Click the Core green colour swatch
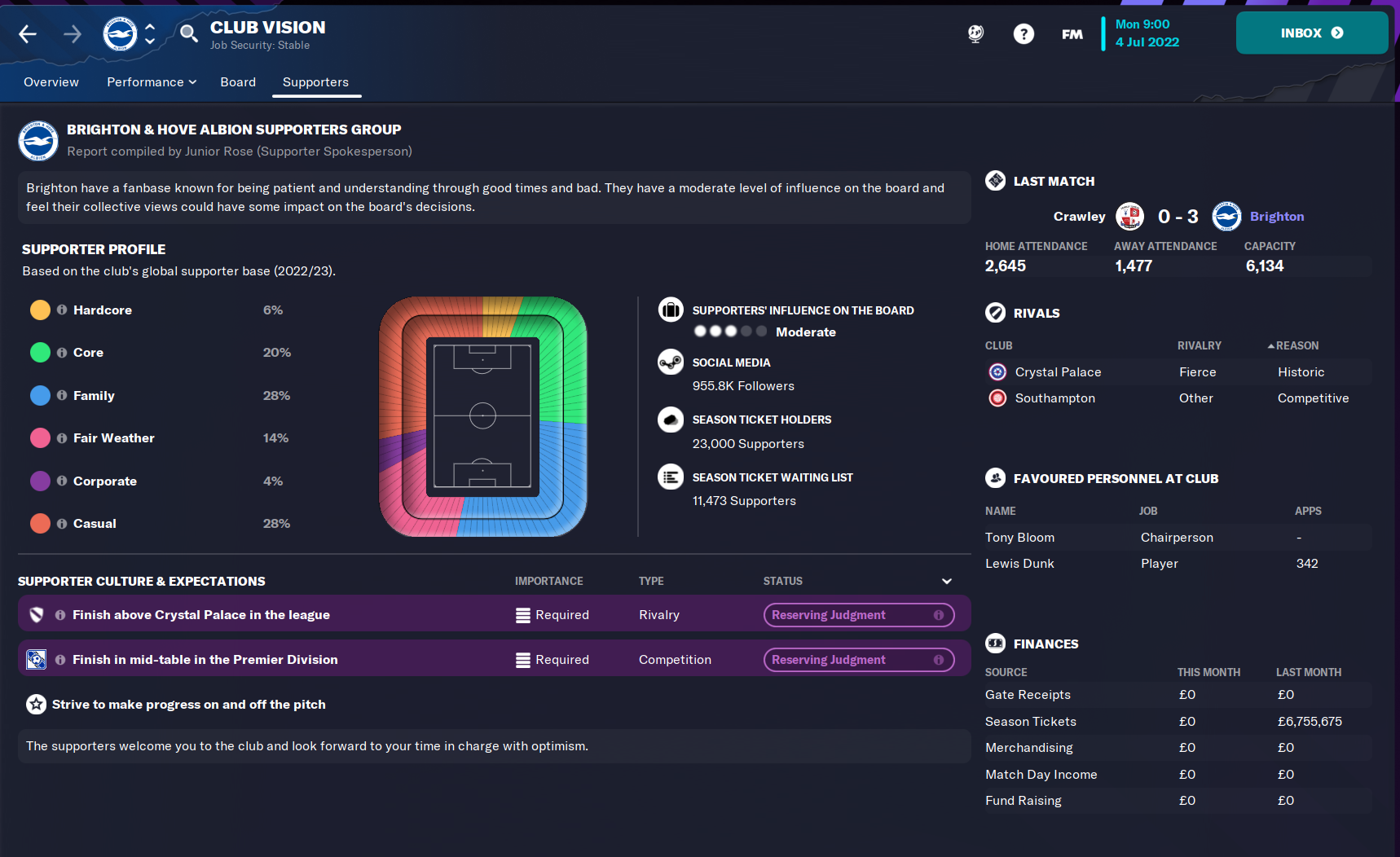Viewport: 1400px width, 857px height. pos(40,352)
